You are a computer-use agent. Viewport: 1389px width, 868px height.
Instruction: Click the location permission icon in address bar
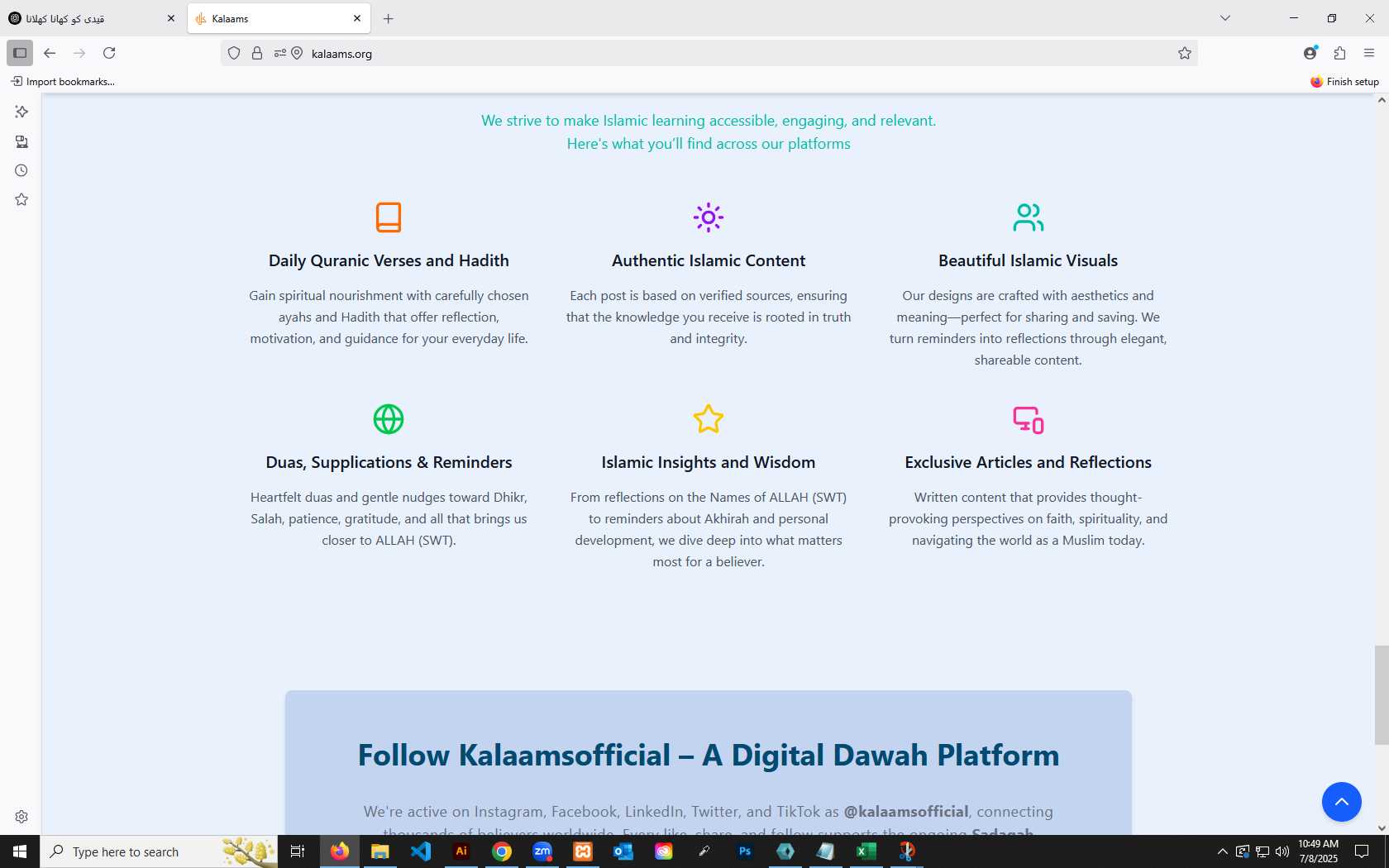(297, 53)
